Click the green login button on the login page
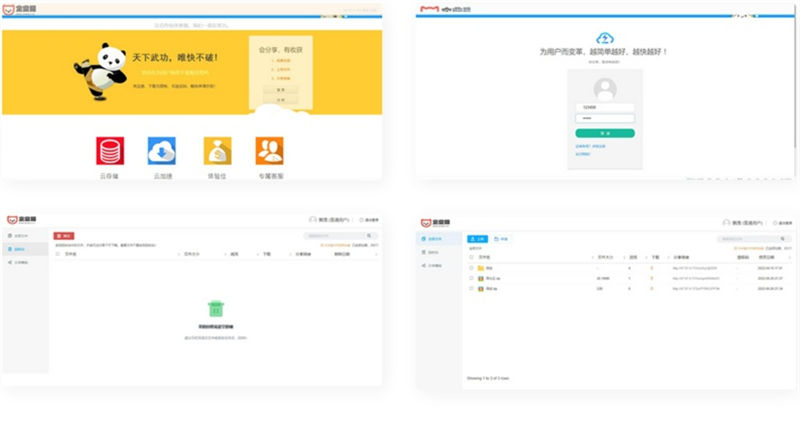The height and width of the screenshot is (425, 800). (605, 133)
